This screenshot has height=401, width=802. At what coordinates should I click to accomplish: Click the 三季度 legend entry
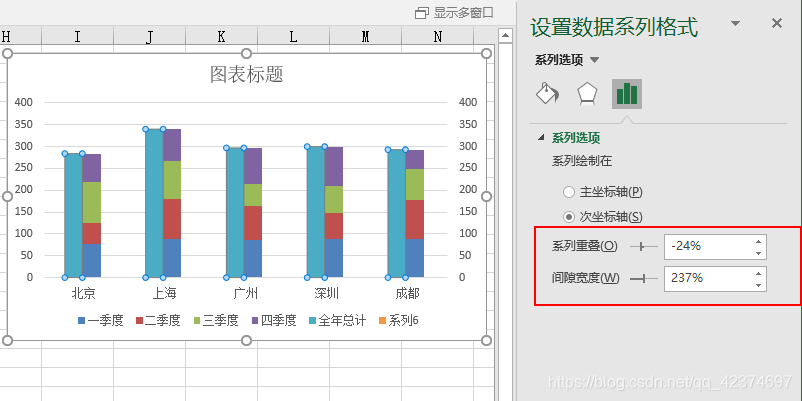(x=216, y=321)
